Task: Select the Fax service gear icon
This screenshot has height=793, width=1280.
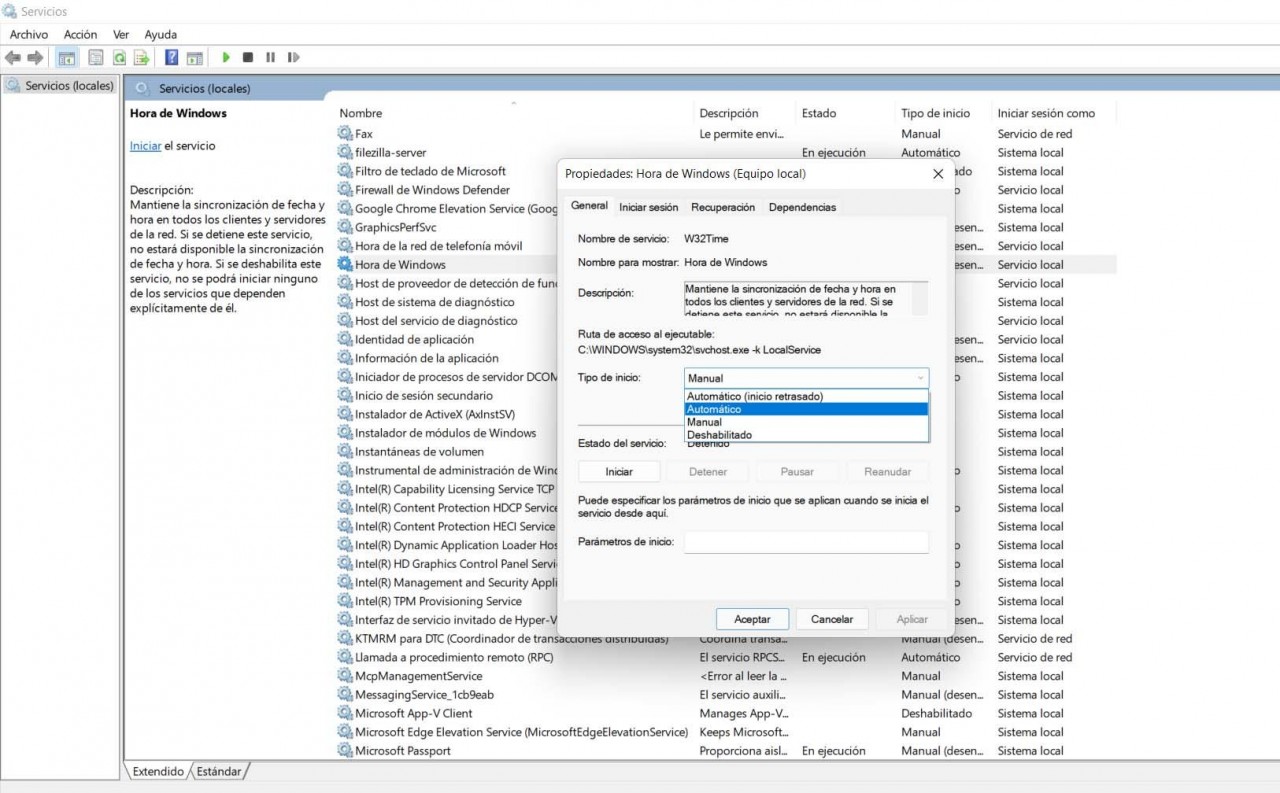Action: (345, 134)
